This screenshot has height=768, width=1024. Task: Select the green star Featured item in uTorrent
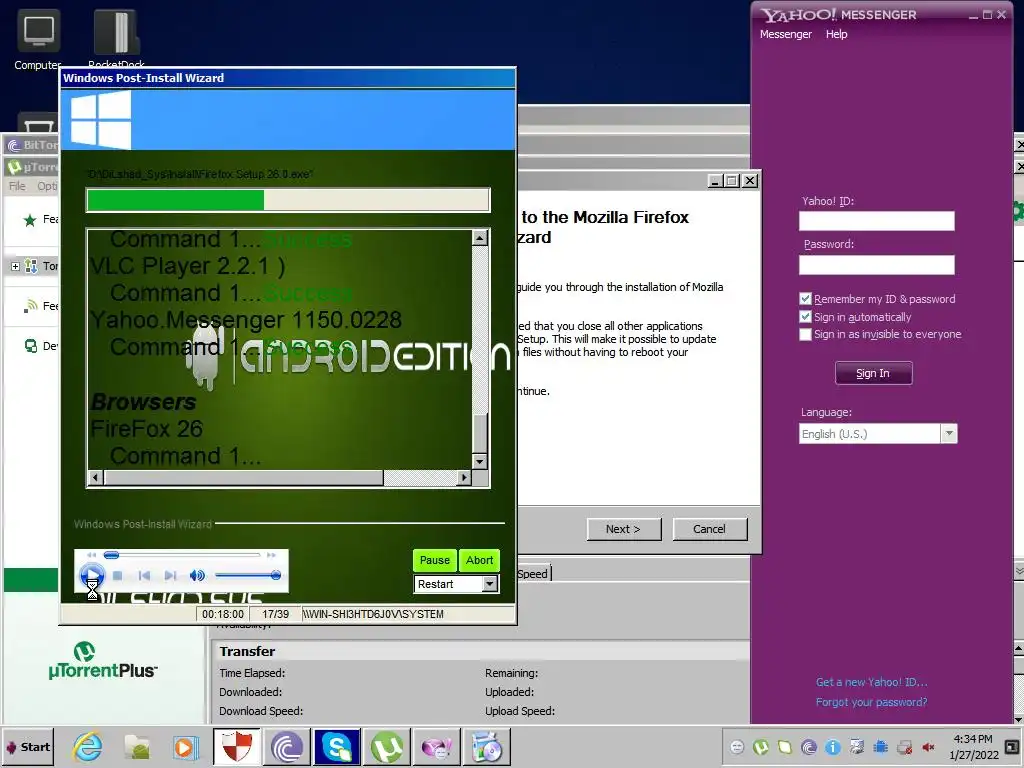click(29, 219)
